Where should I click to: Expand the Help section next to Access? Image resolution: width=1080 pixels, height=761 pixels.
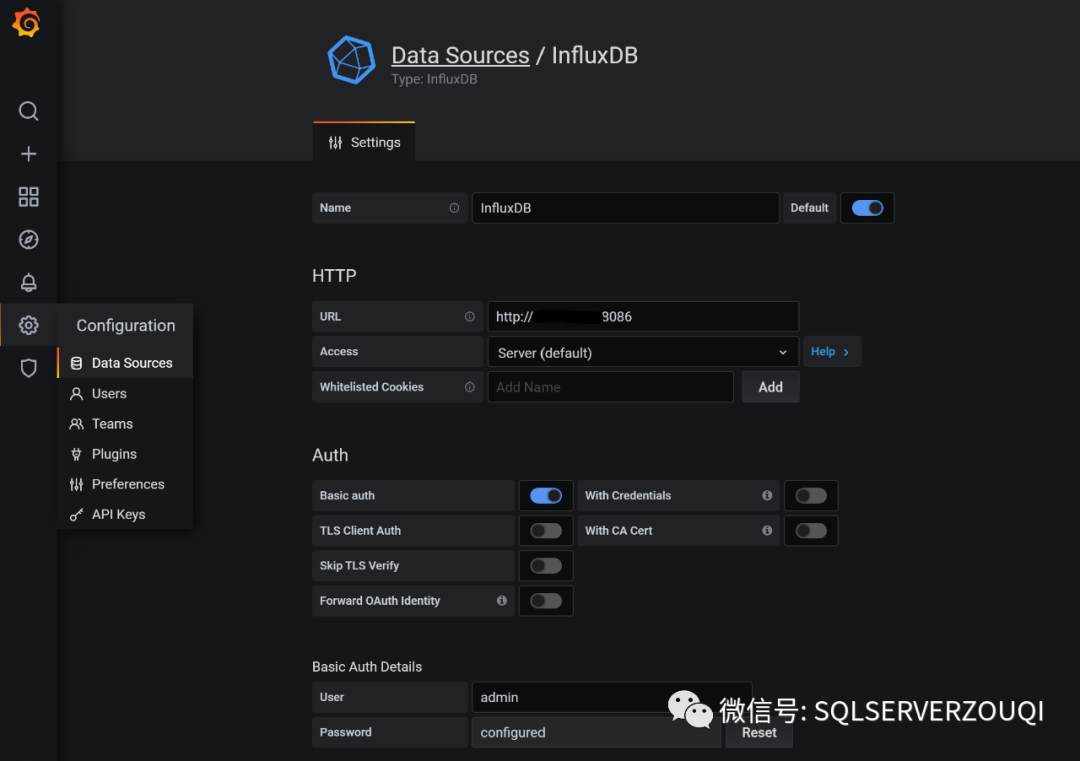point(830,352)
